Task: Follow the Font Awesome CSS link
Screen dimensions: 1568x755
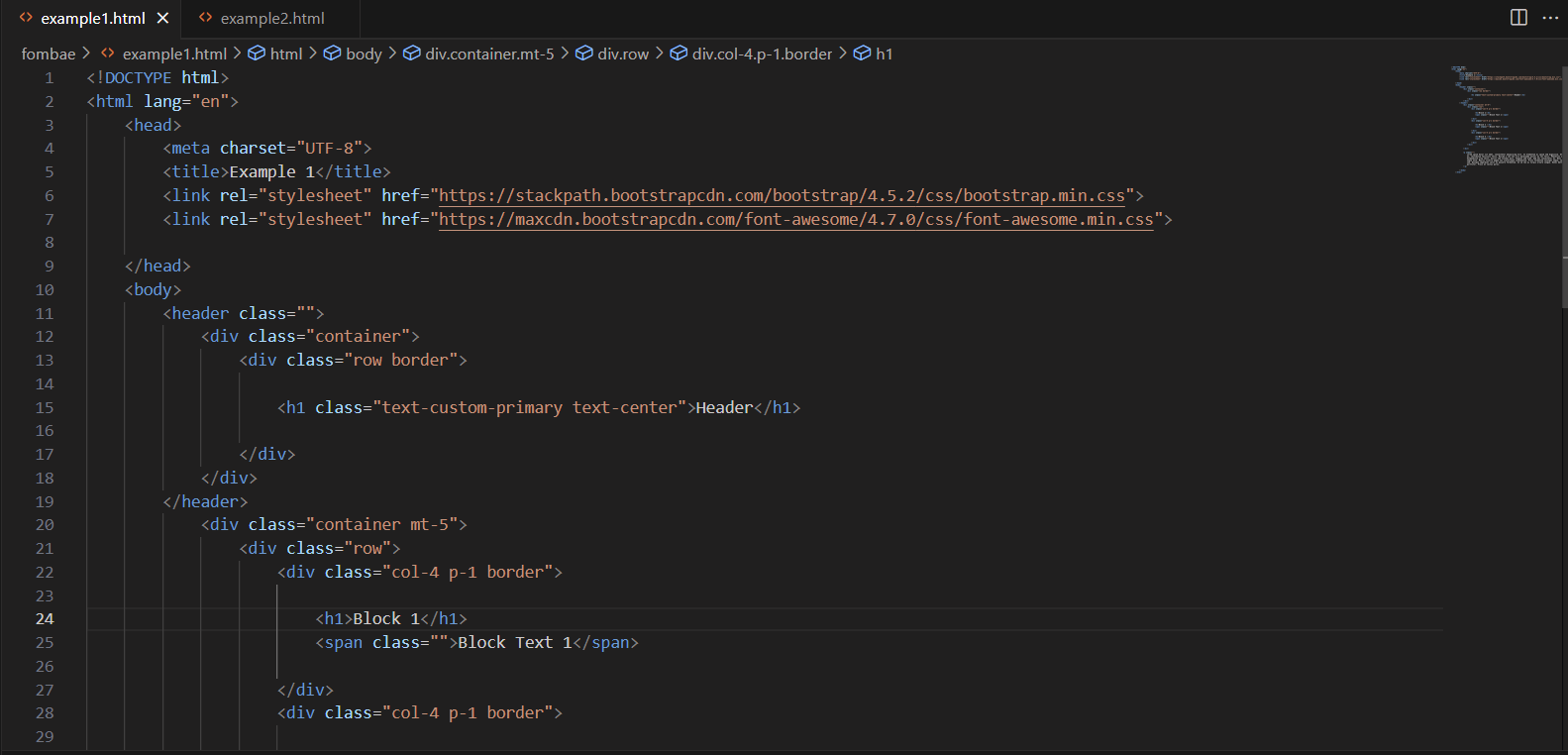Action: [795, 219]
